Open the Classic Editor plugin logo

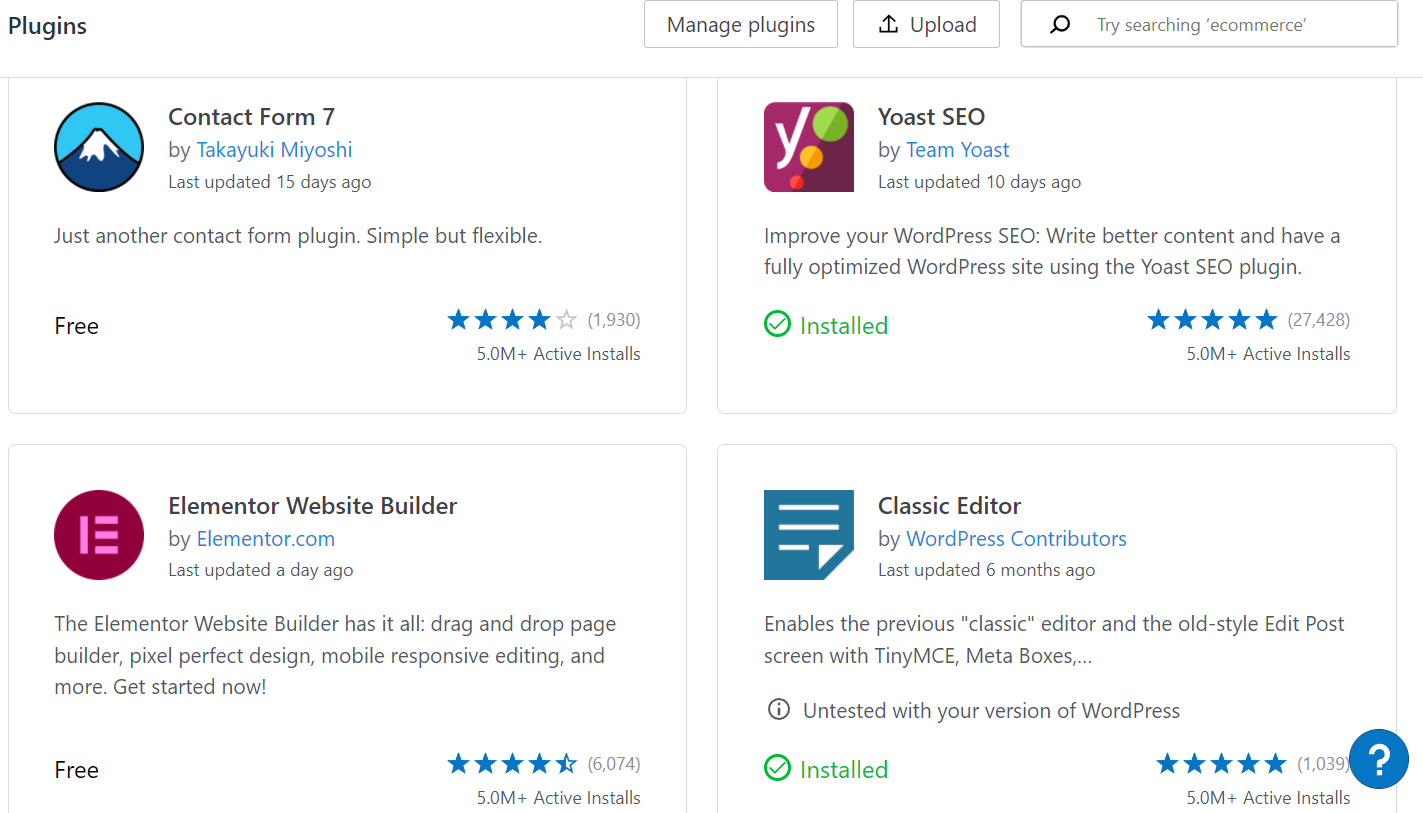pyautogui.click(x=809, y=535)
